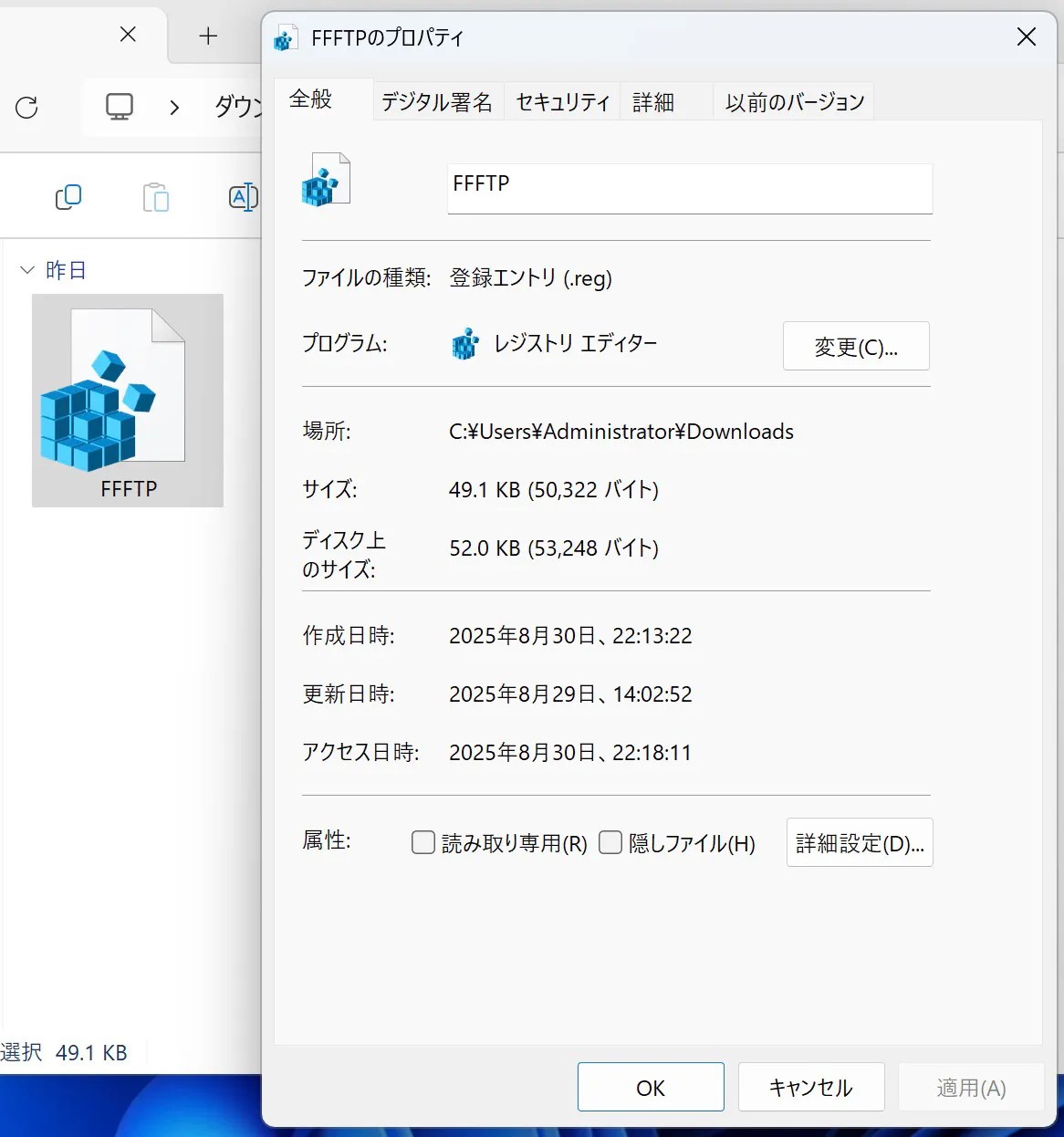1064x1137 pixels.
Task: Click the FFFTP file name field
Action: pyautogui.click(x=690, y=188)
